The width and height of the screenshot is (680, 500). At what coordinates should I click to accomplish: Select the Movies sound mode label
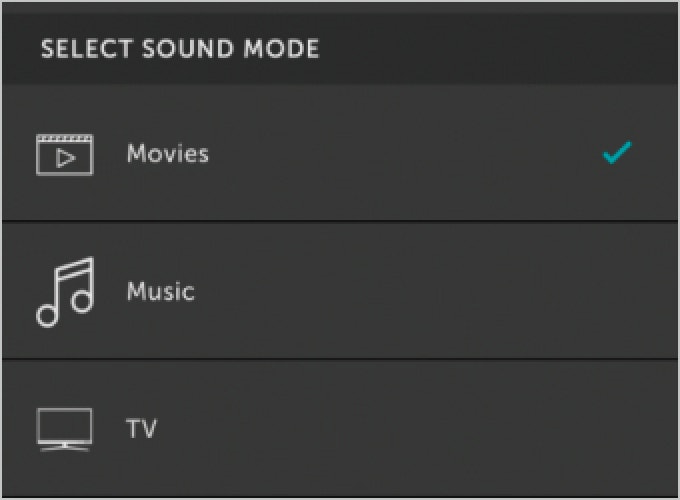(x=168, y=154)
